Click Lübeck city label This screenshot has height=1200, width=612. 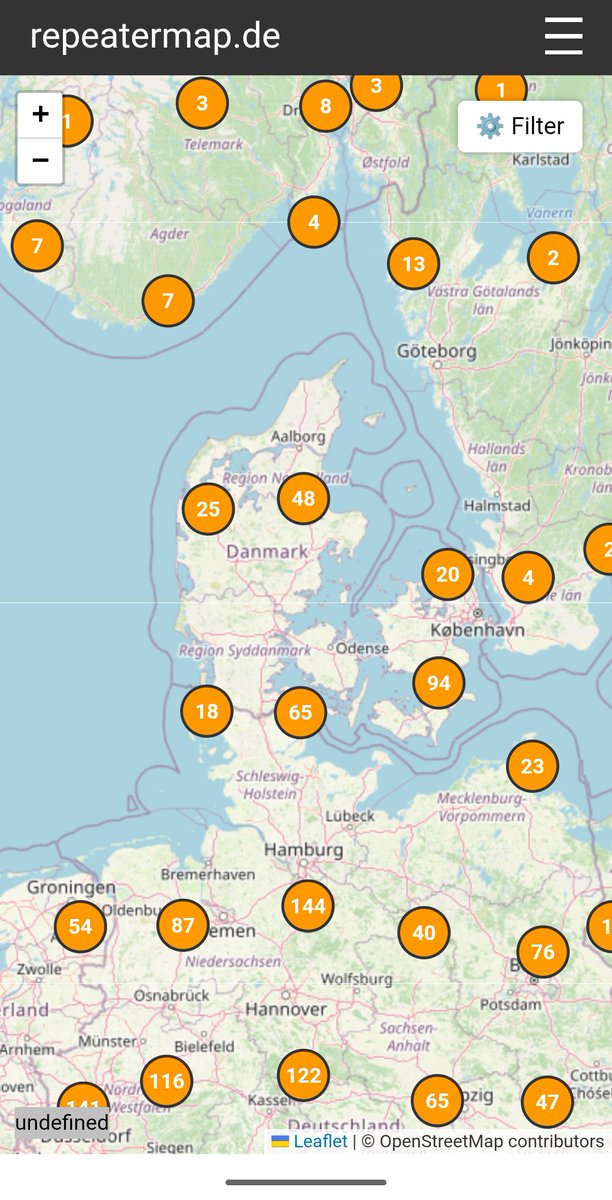point(350,816)
